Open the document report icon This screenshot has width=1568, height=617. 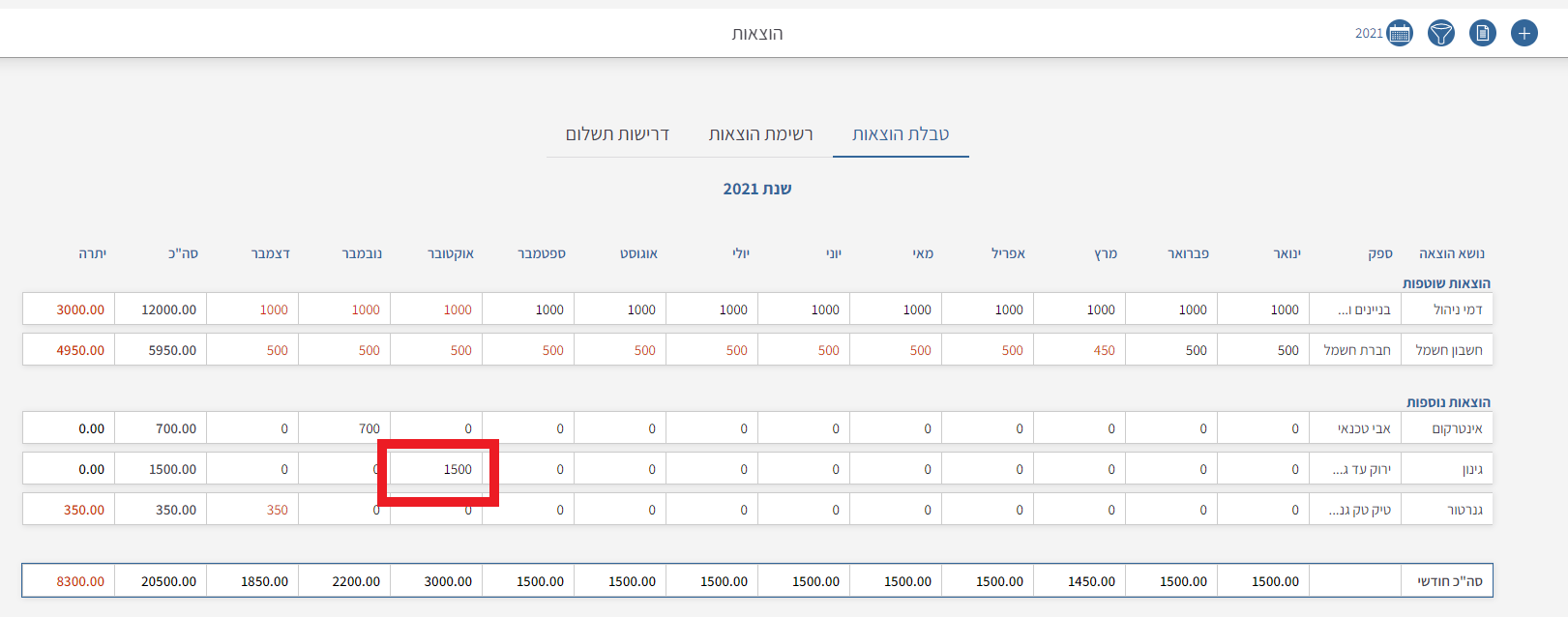point(1482,34)
